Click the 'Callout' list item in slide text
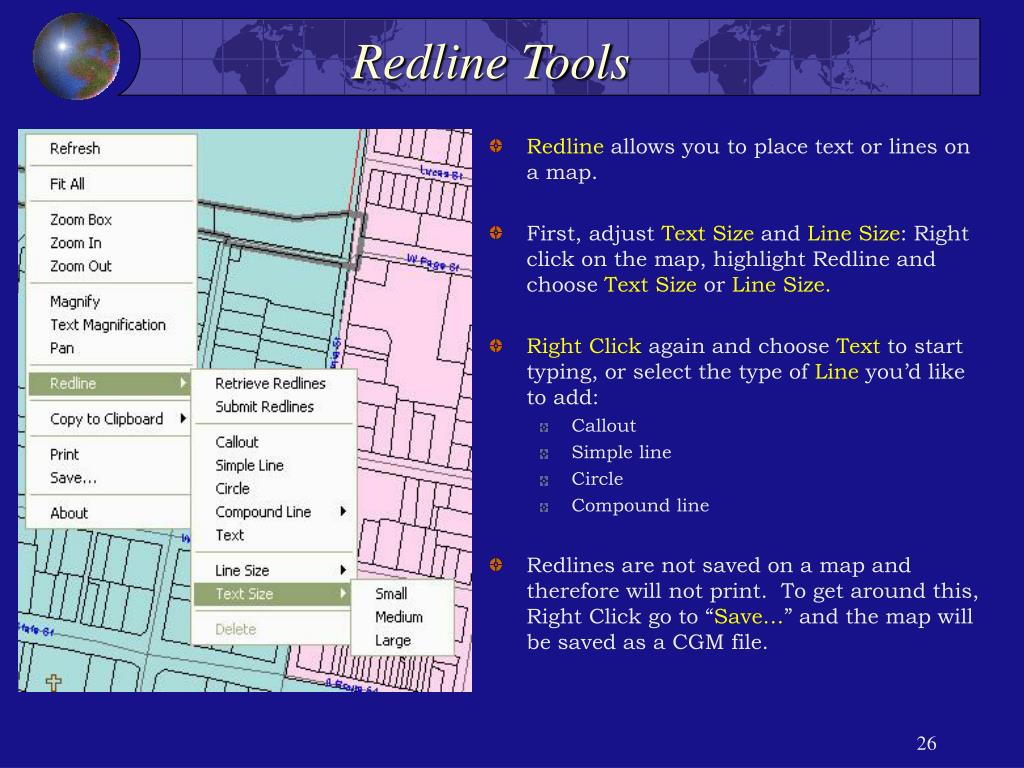1024x768 pixels. click(x=603, y=426)
